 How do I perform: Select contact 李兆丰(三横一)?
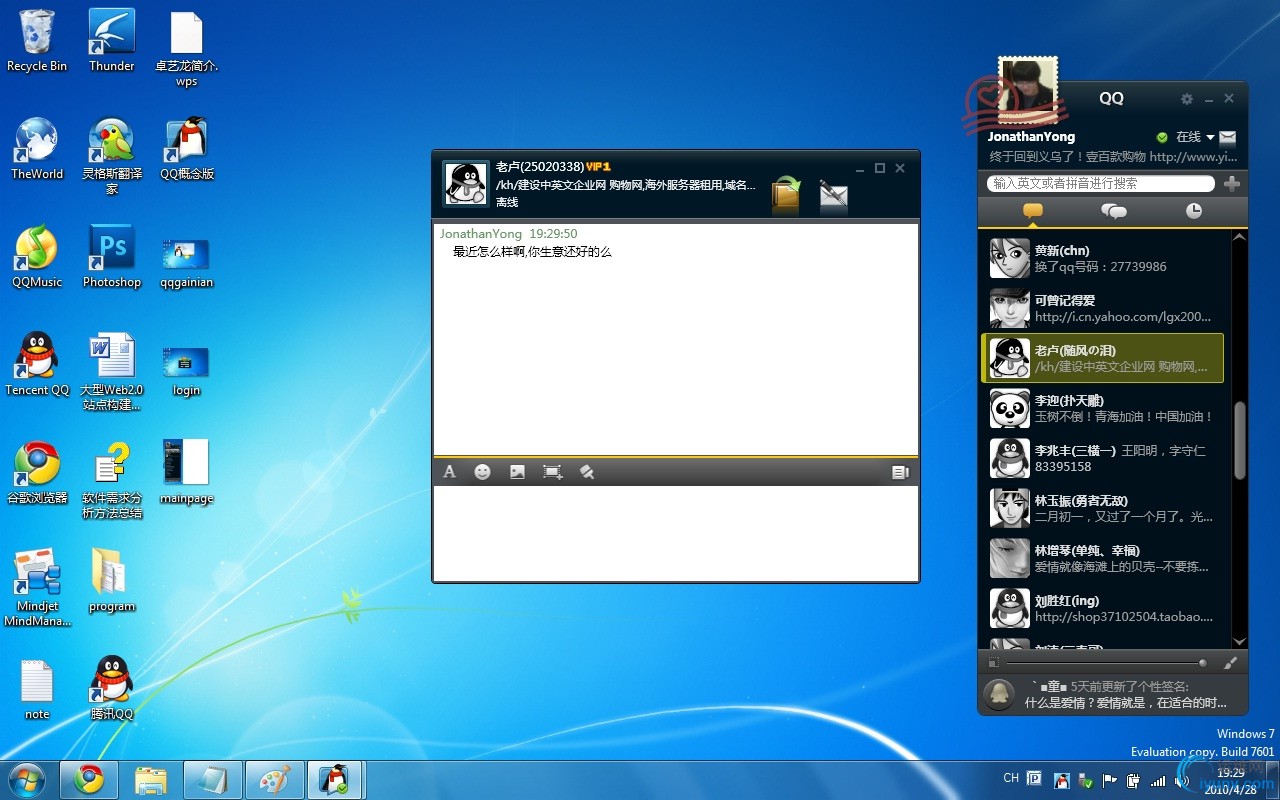[1102, 458]
